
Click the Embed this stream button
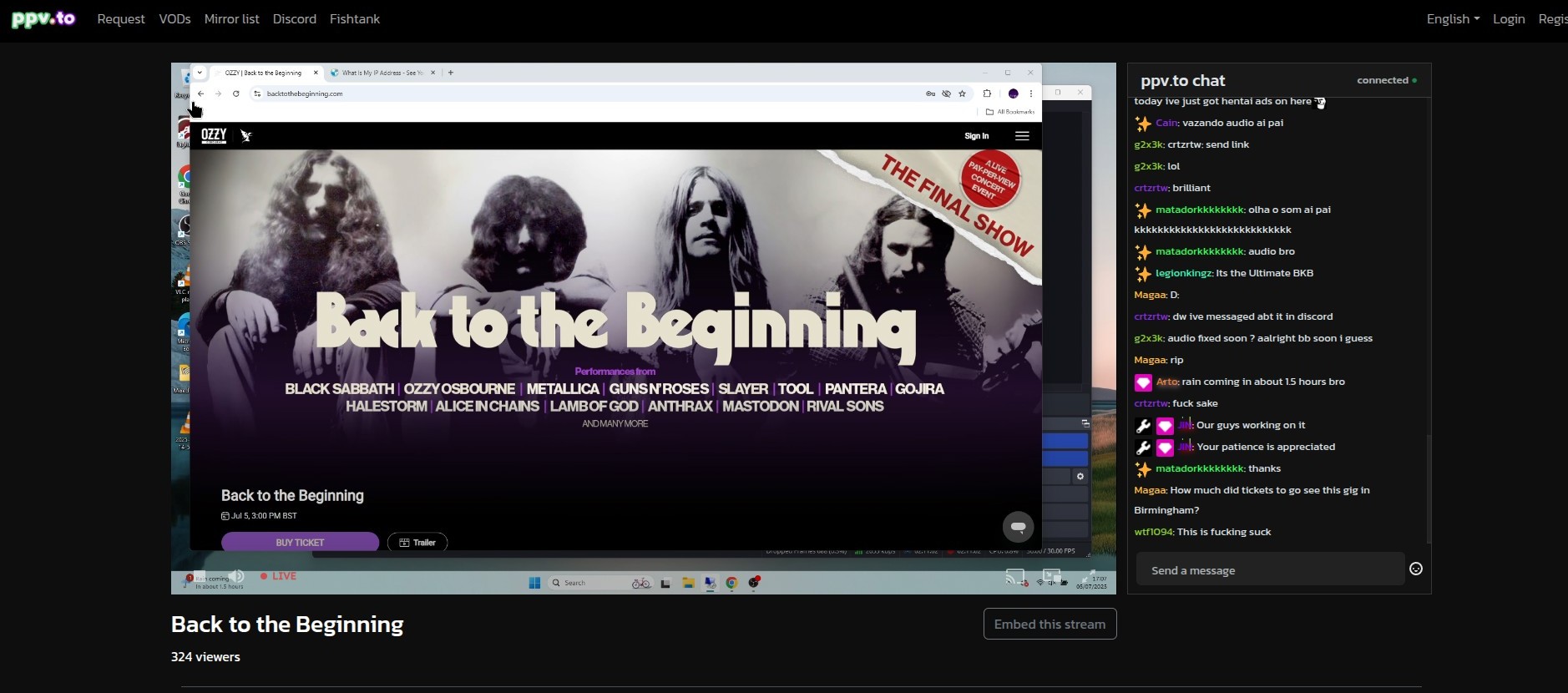tap(1050, 624)
